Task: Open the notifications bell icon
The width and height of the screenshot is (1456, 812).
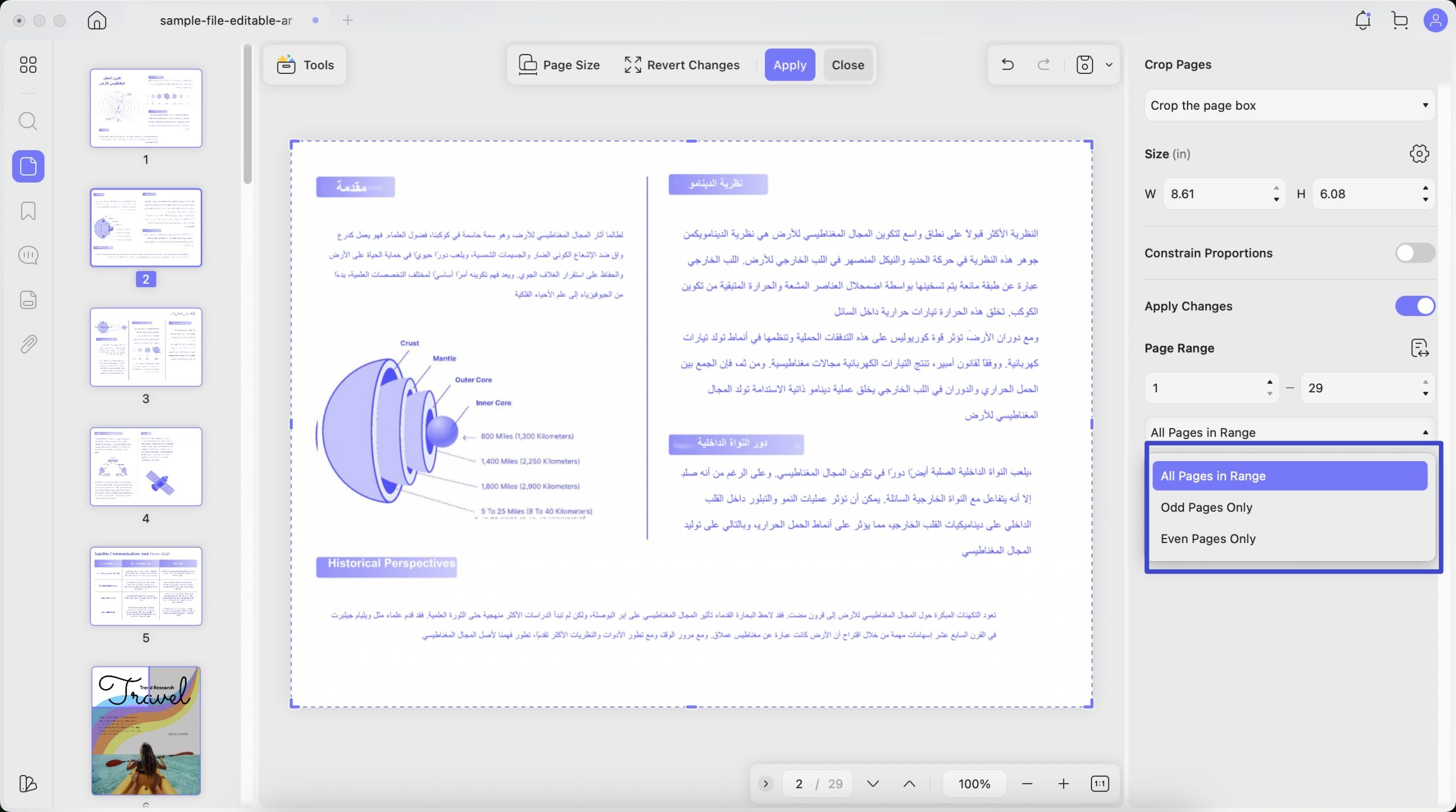Action: tap(1363, 20)
